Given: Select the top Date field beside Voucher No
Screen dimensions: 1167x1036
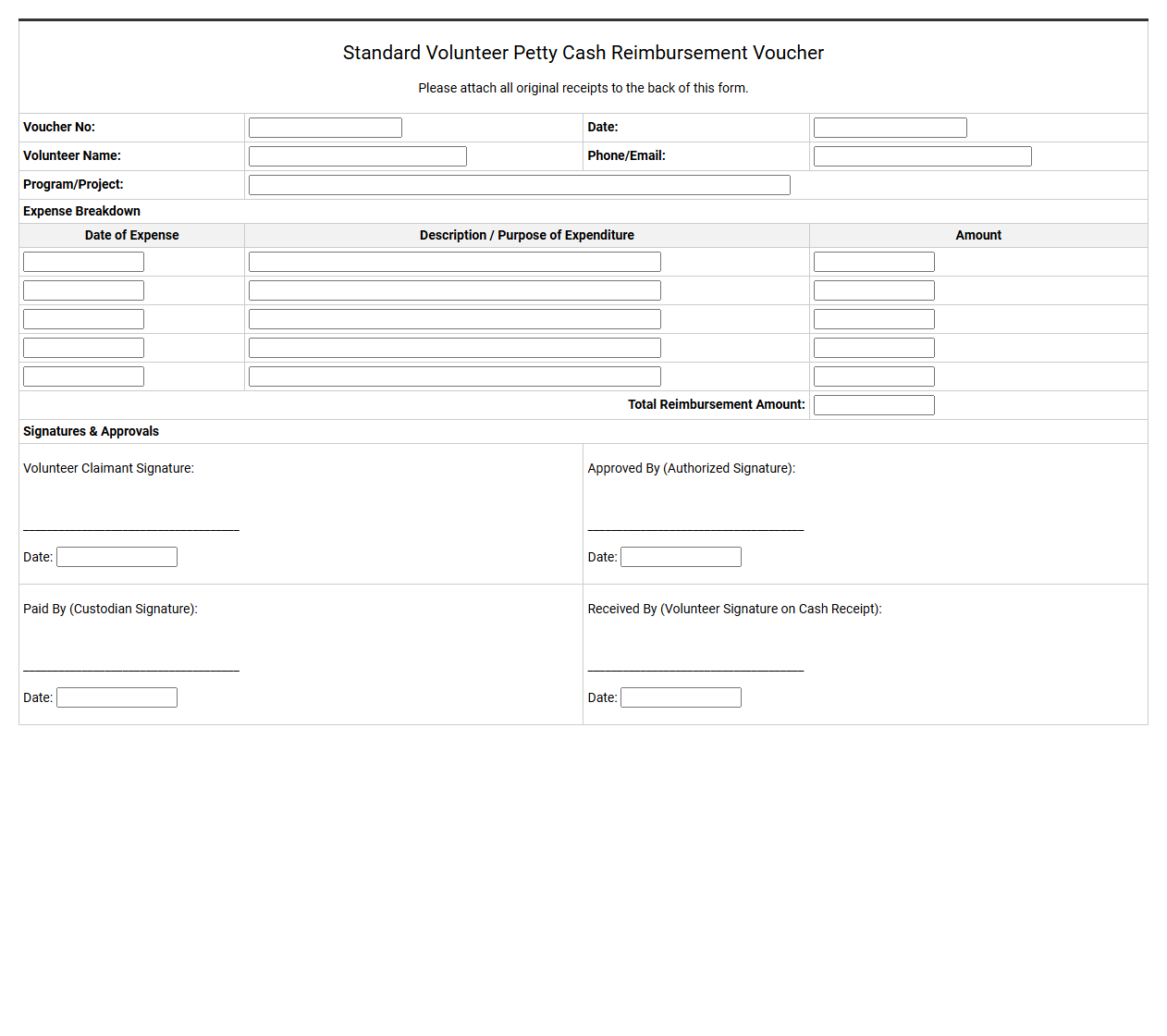Looking at the screenshot, I should point(891,128).
